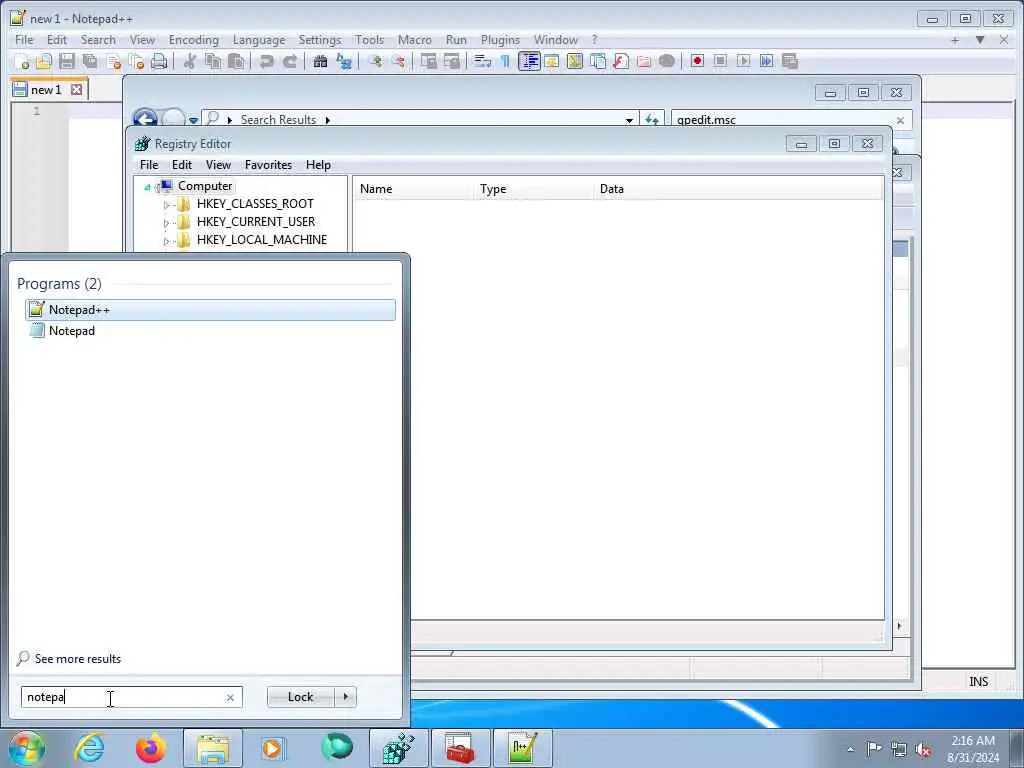Screen dimensions: 1024x768
Task: Click the New file icon in Notepad++ toolbar
Action: (x=22, y=61)
